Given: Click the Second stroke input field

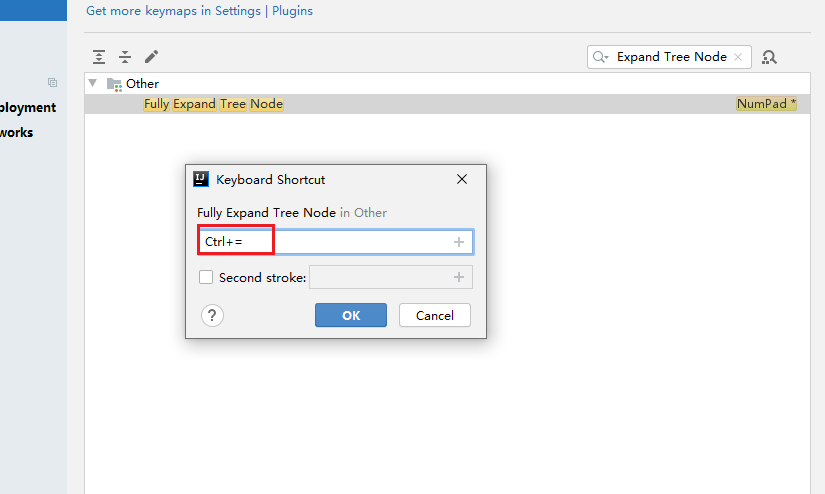Looking at the screenshot, I should (391, 277).
